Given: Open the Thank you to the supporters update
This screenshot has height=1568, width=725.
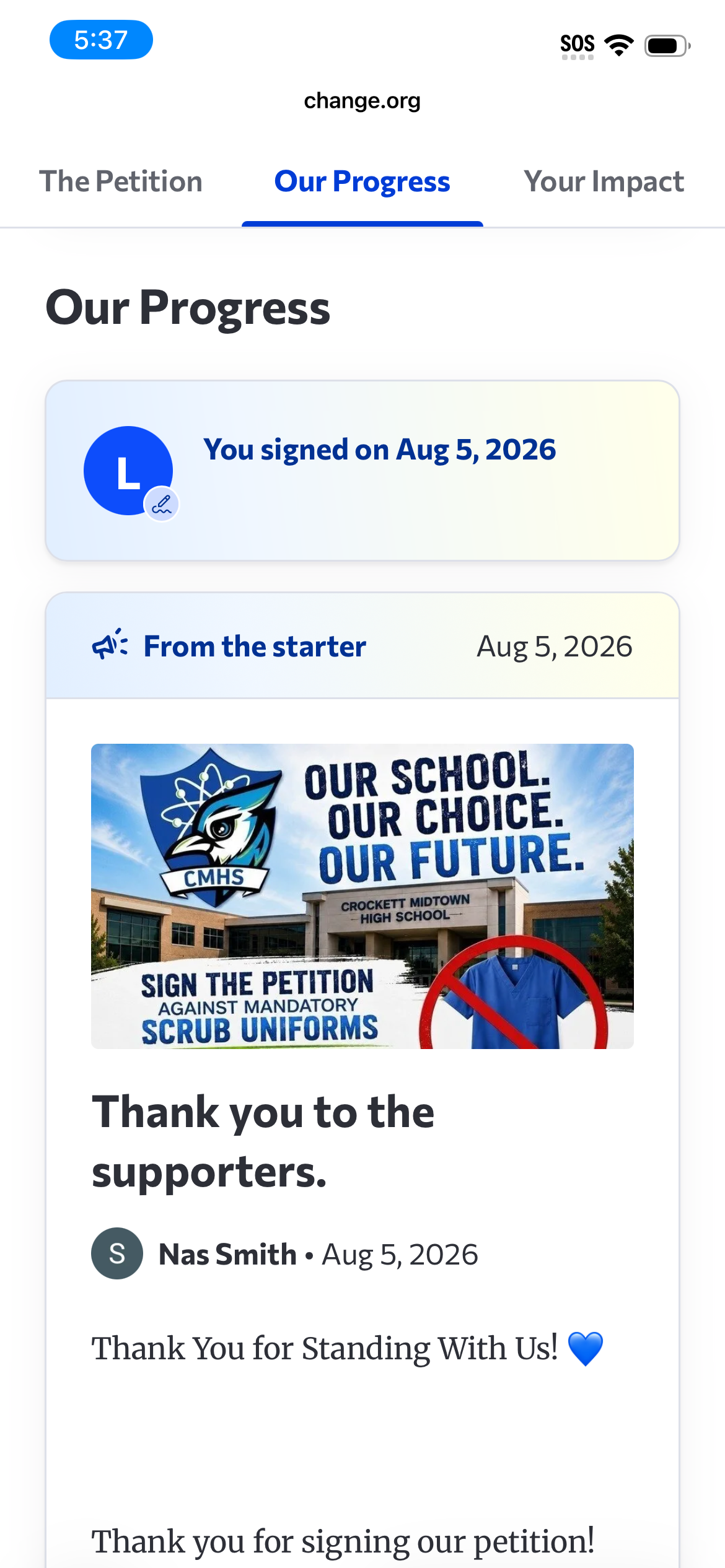Looking at the screenshot, I should [x=263, y=1141].
